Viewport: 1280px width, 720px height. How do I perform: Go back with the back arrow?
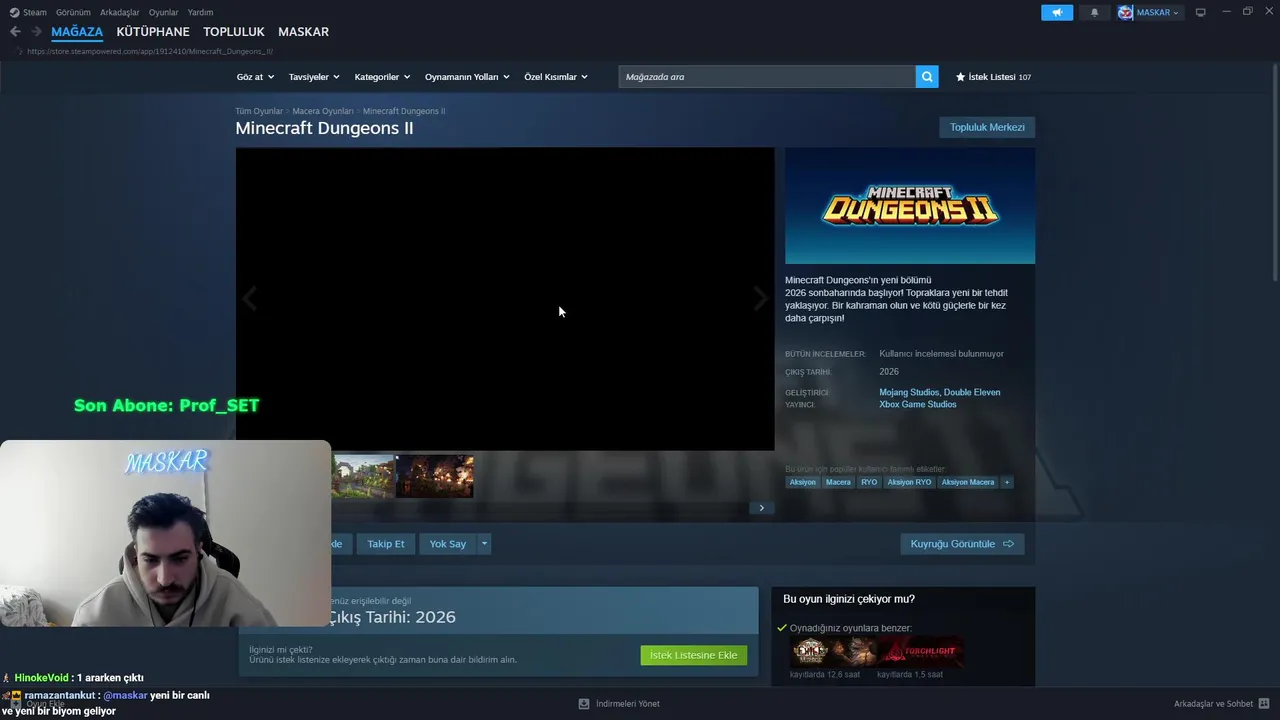pos(15,32)
